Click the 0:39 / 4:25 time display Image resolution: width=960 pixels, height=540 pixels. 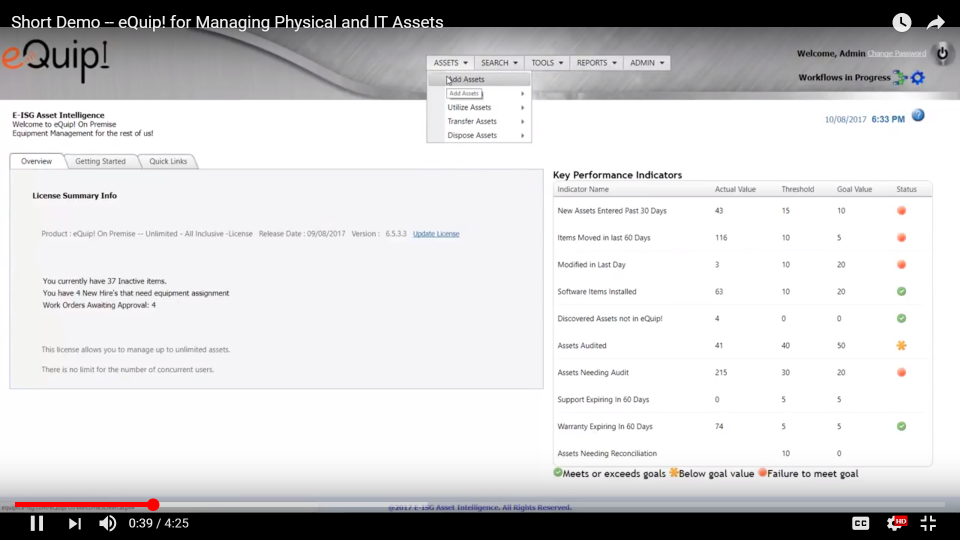(159, 523)
